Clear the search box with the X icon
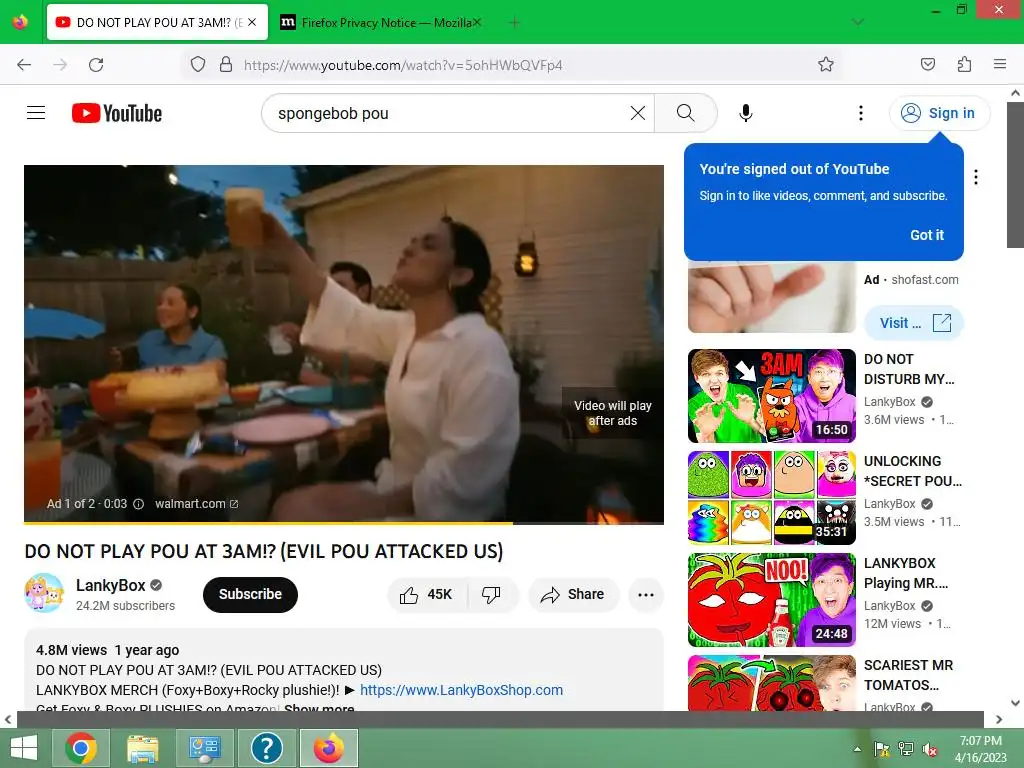Image resolution: width=1024 pixels, height=768 pixels. tap(637, 113)
